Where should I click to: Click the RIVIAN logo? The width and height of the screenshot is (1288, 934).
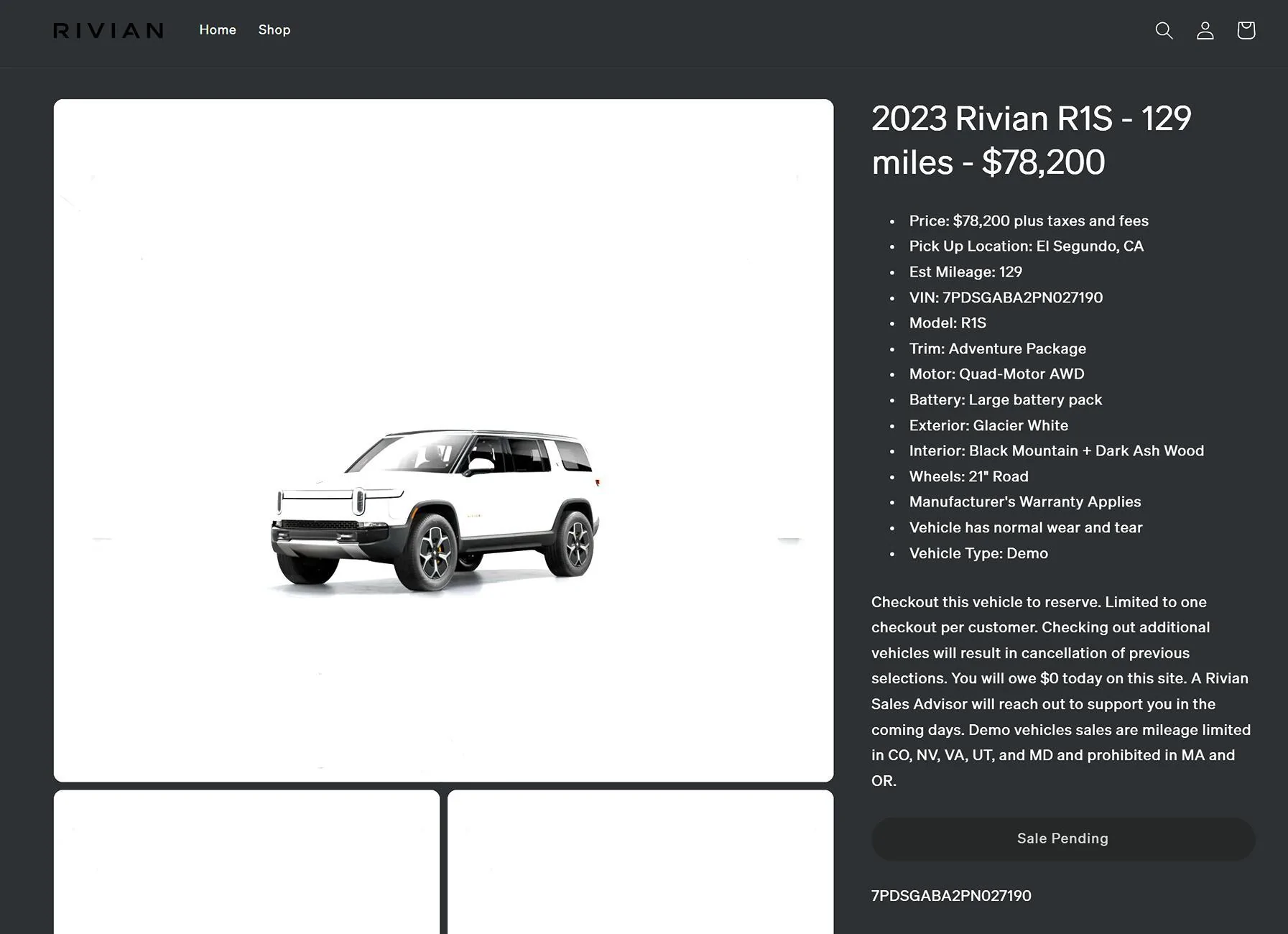click(x=108, y=30)
